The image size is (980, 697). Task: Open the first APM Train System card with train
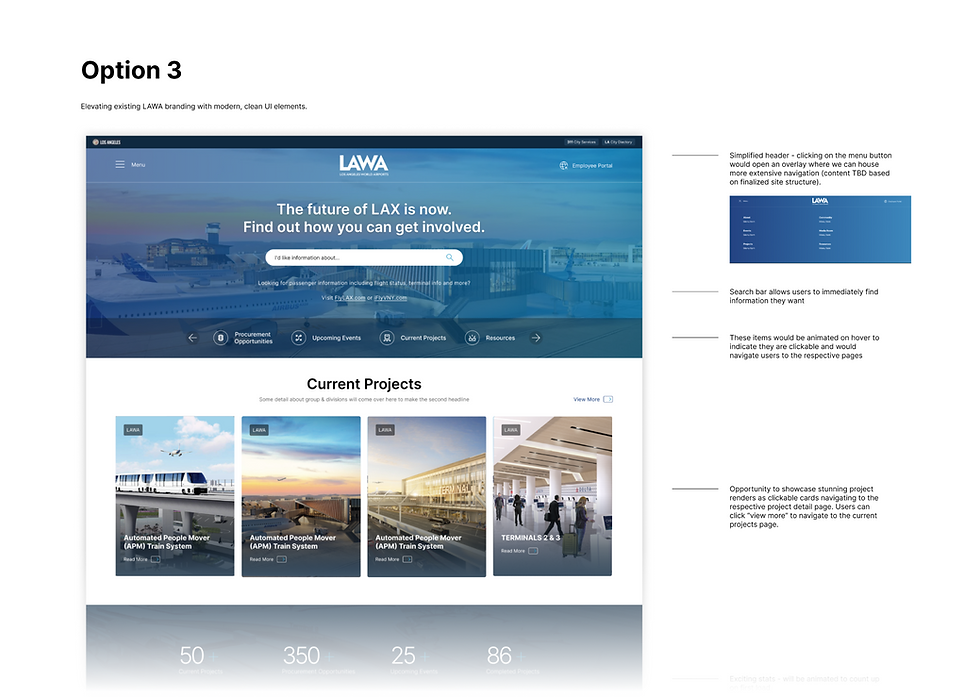175,496
